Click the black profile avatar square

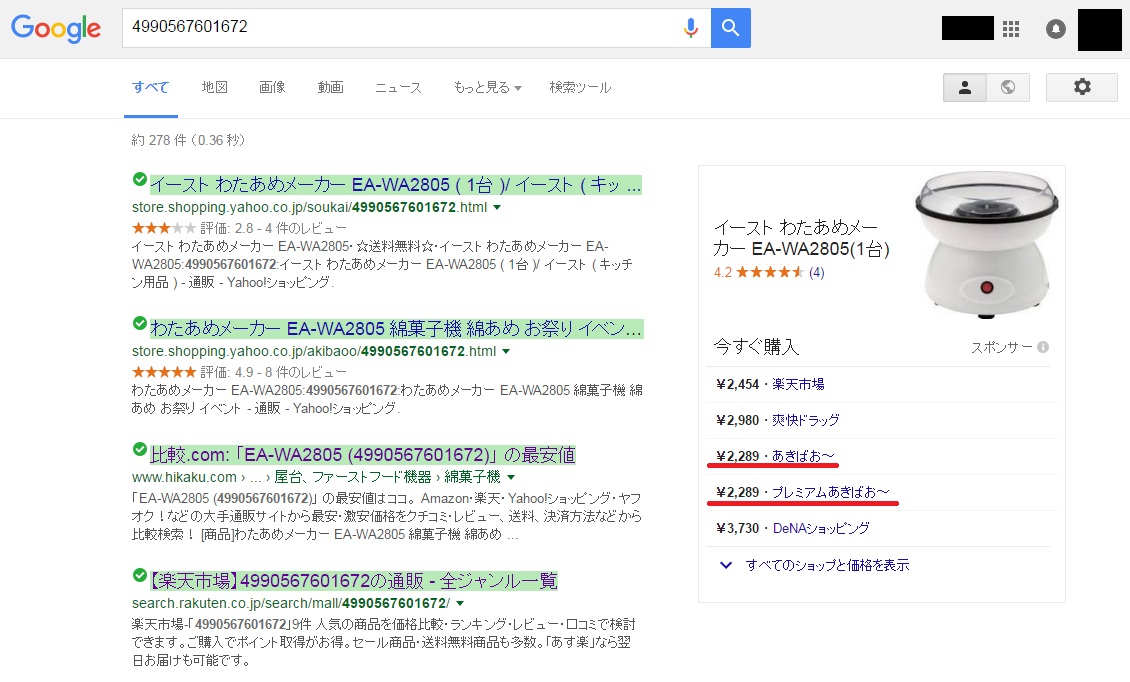pyautogui.click(x=1100, y=29)
